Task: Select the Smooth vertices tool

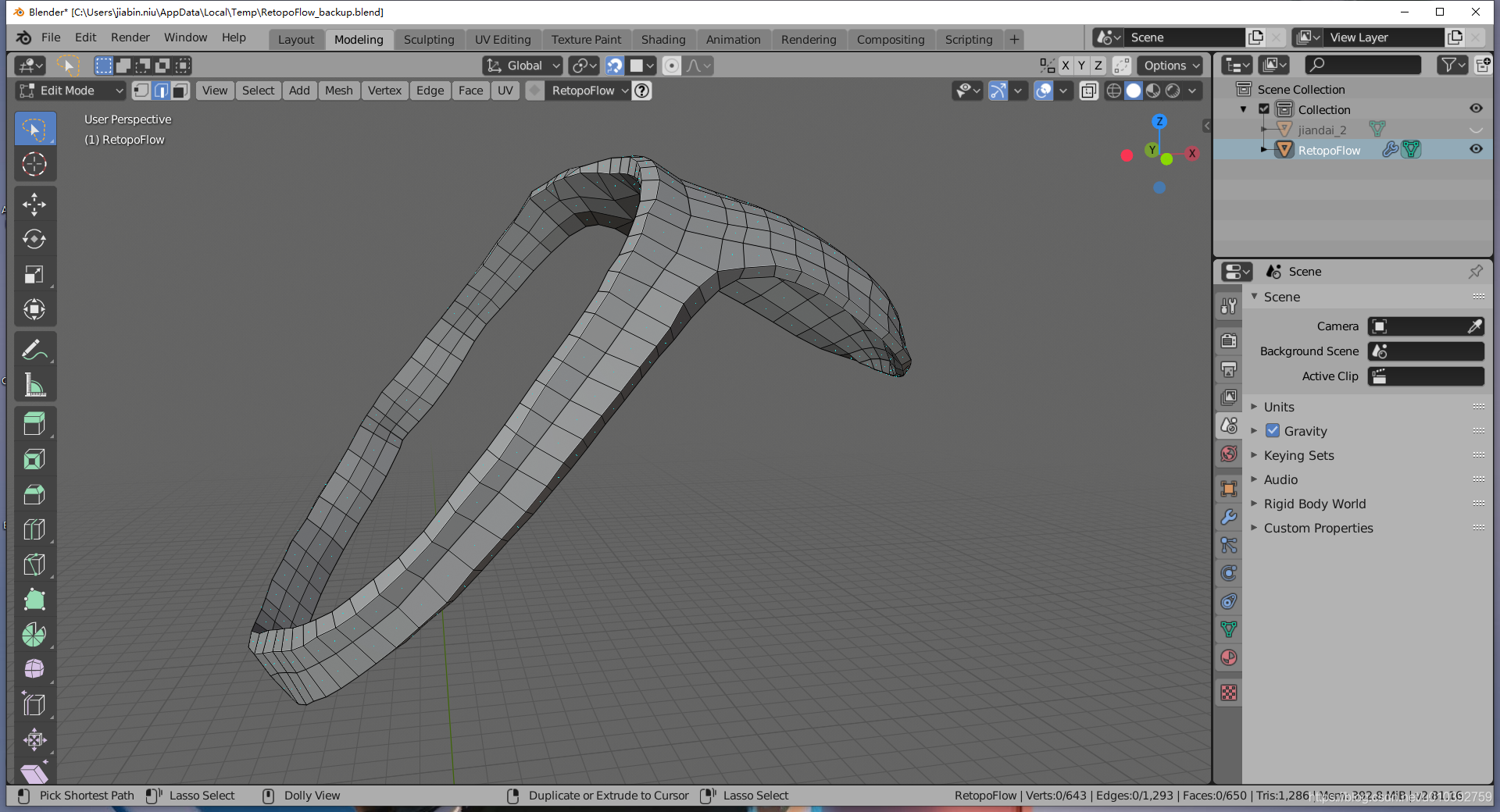Action: pos(34,670)
